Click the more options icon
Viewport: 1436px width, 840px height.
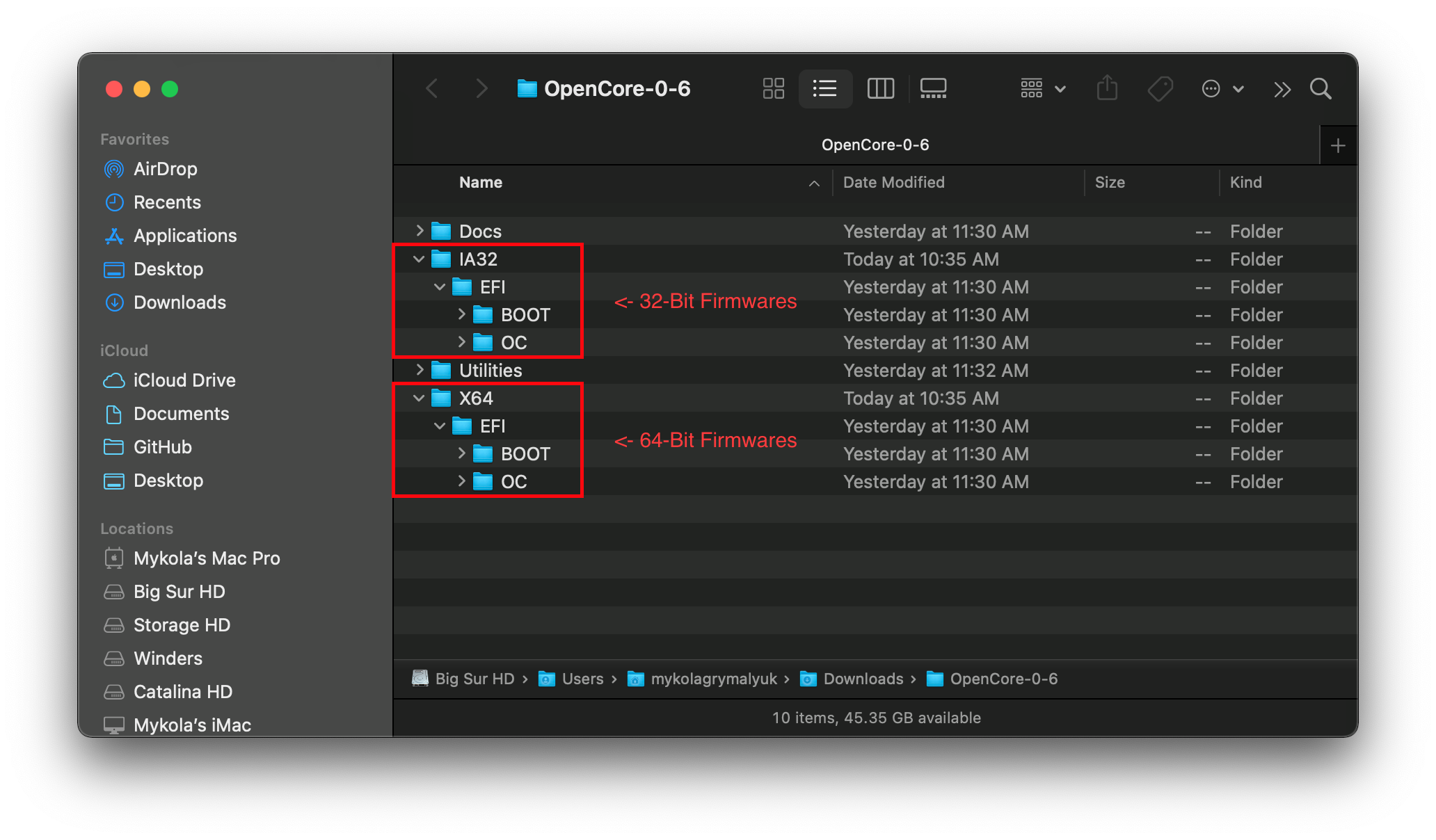point(1208,88)
